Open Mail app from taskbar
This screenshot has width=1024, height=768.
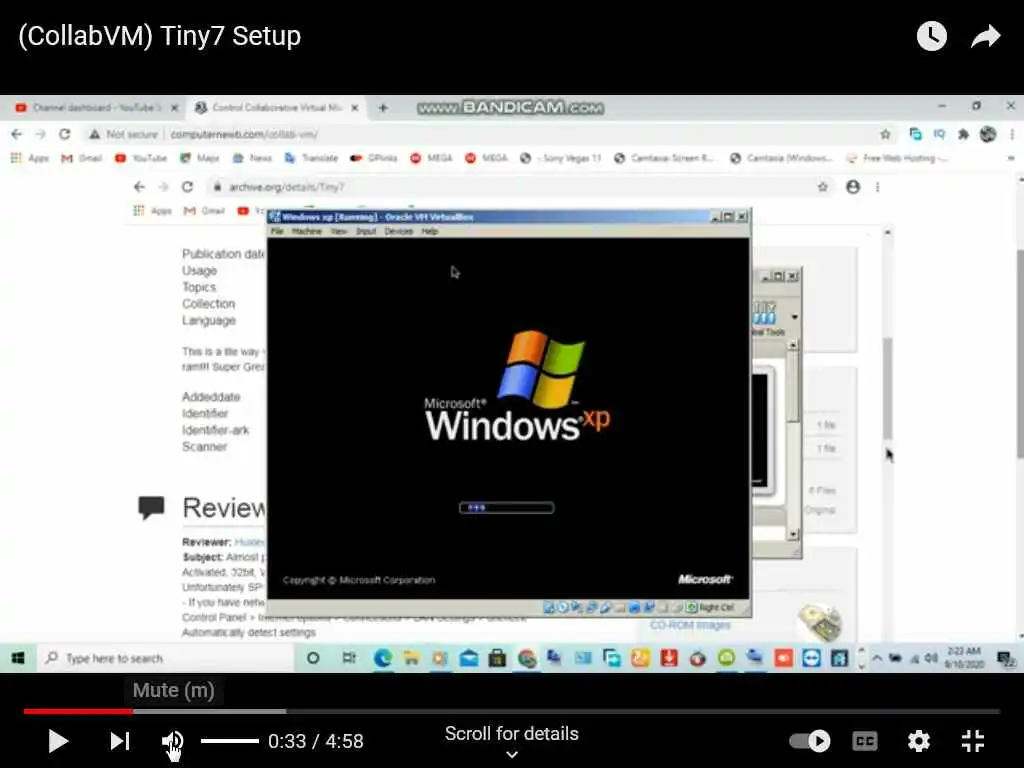468,658
